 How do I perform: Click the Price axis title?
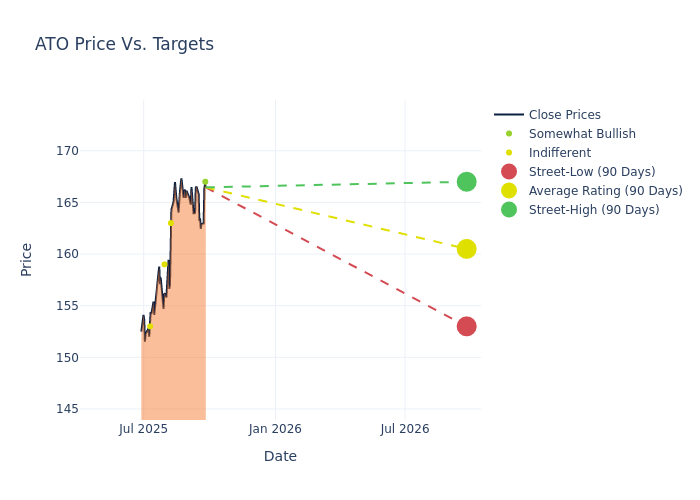click(27, 259)
